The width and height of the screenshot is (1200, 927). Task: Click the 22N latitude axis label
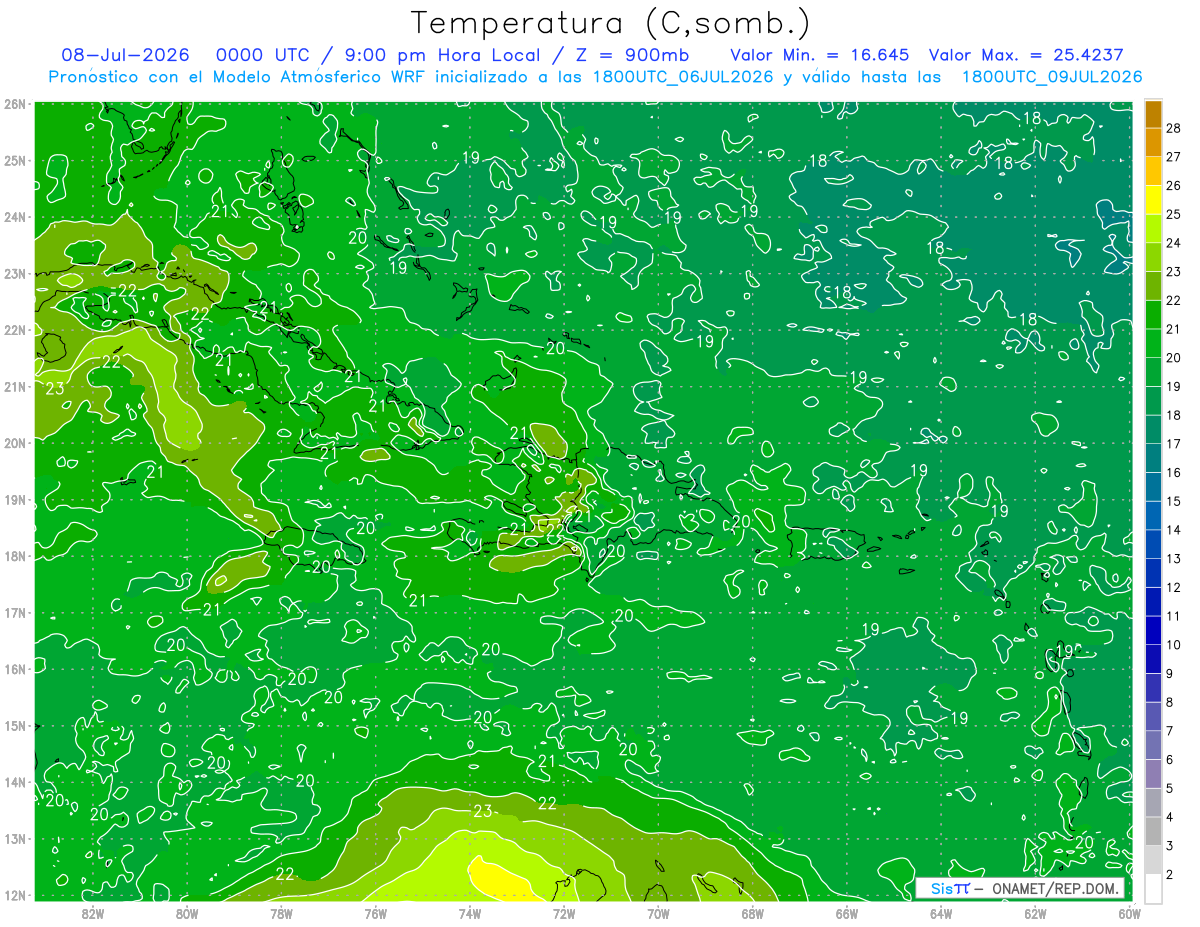14,330
